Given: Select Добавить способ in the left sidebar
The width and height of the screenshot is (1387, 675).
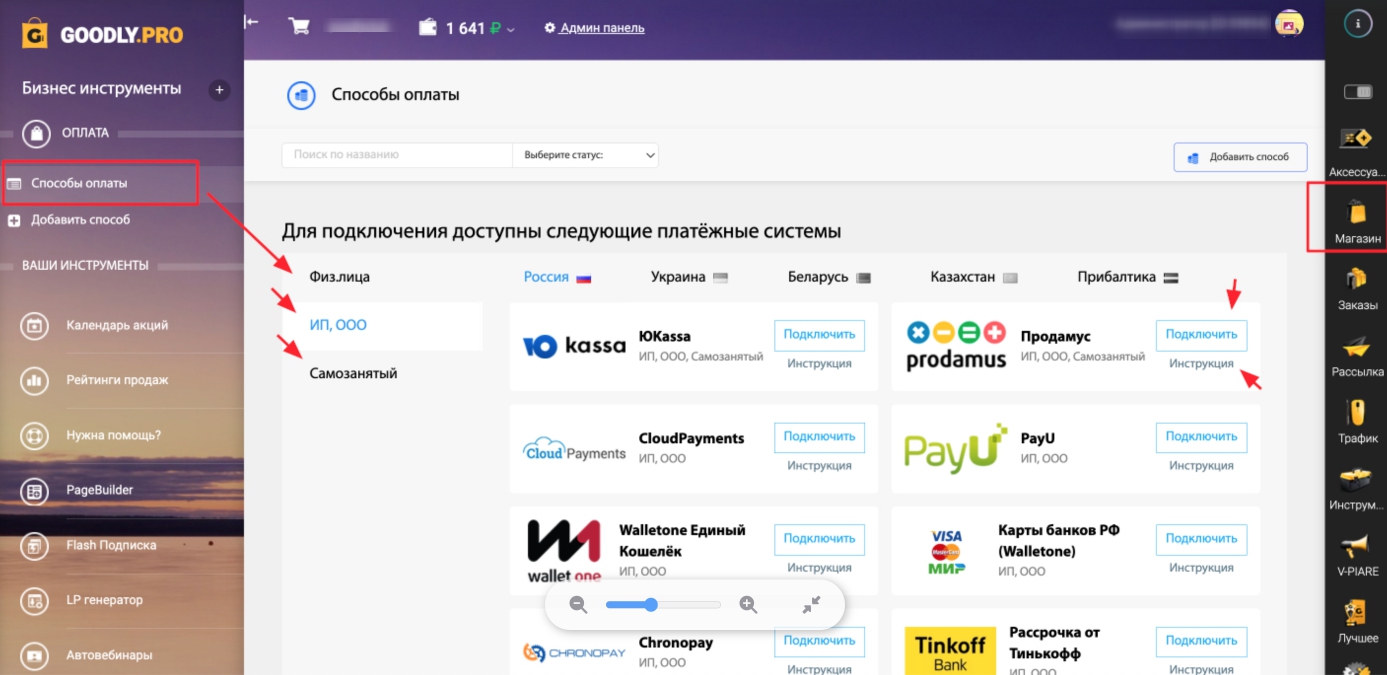Looking at the screenshot, I should (80, 220).
